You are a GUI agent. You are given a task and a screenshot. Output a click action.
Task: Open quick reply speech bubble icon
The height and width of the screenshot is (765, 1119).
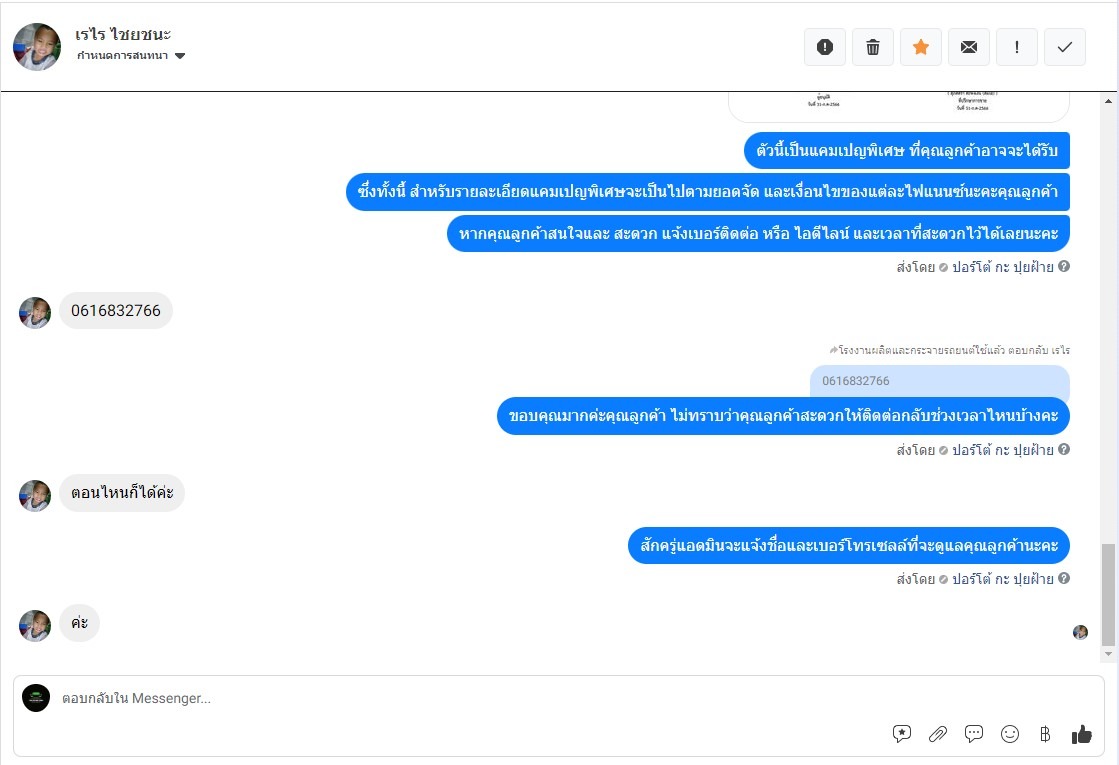(x=974, y=734)
